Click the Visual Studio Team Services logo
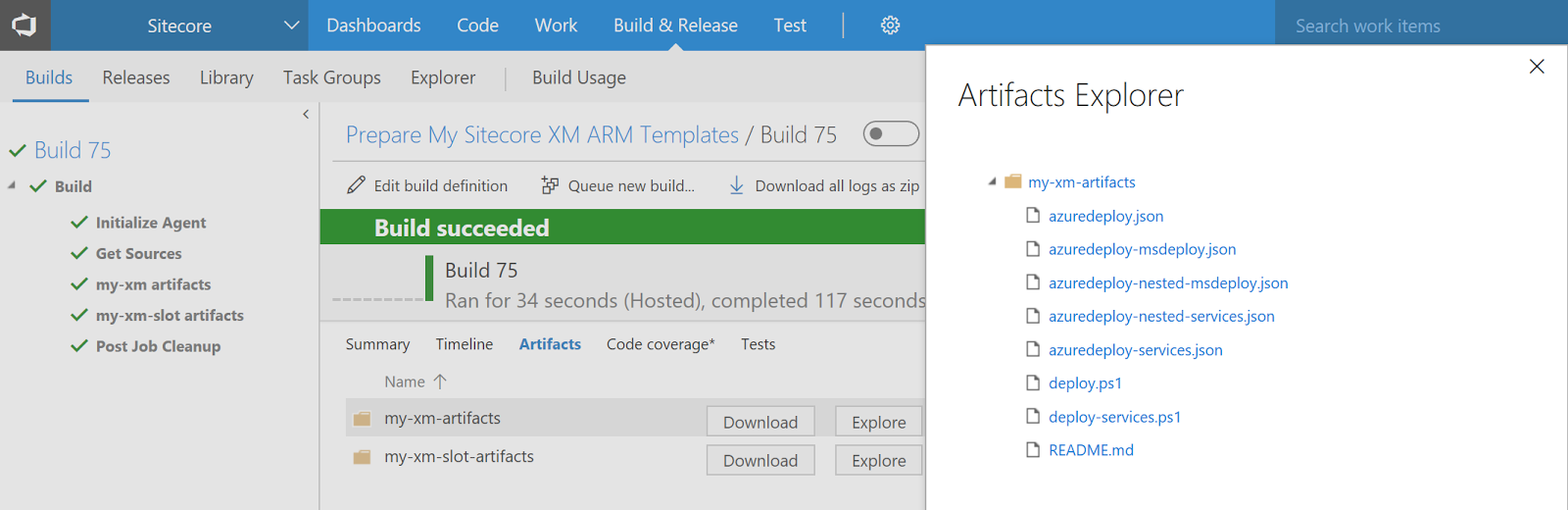Viewport: 1568px width, 510px height. (x=24, y=25)
